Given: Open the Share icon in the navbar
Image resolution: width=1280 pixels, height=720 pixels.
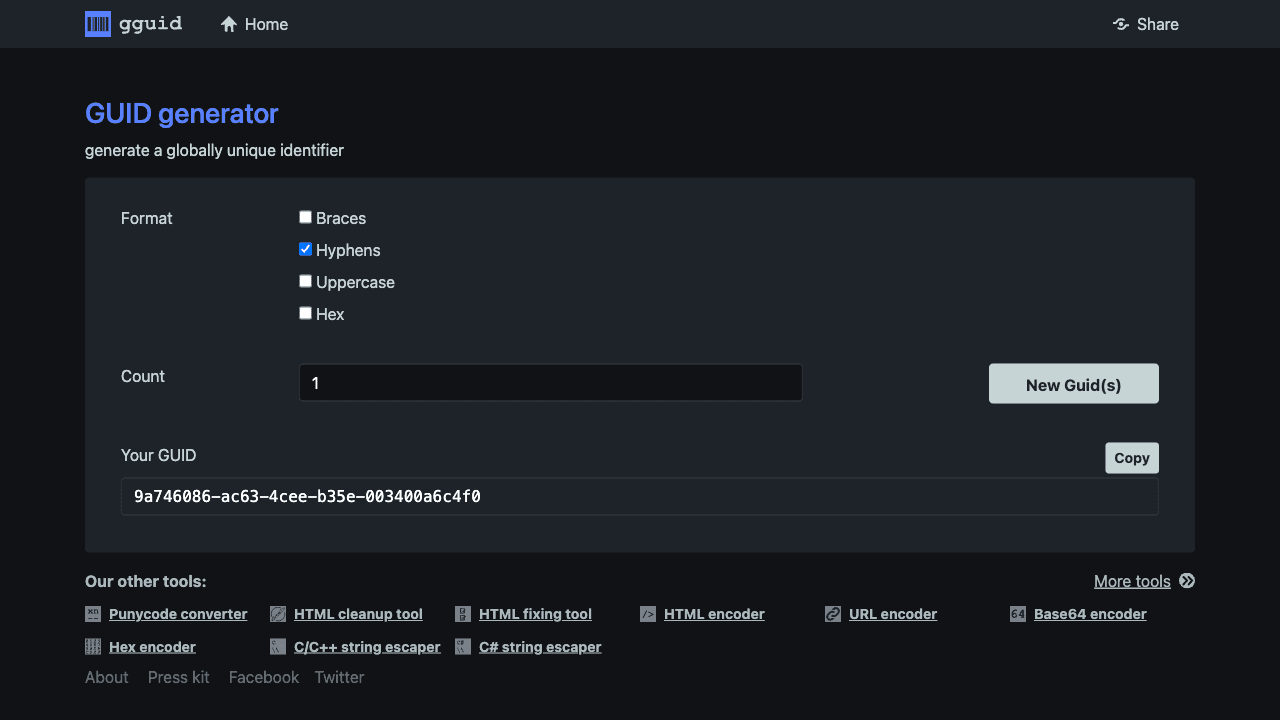Looking at the screenshot, I should pyautogui.click(x=1120, y=24).
